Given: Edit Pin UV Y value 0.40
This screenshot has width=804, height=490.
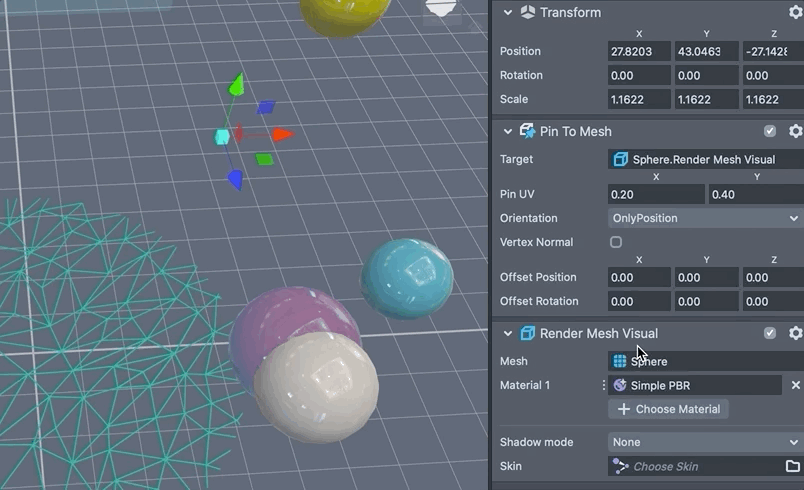Looking at the screenshot, I should [x=756, y=194].
